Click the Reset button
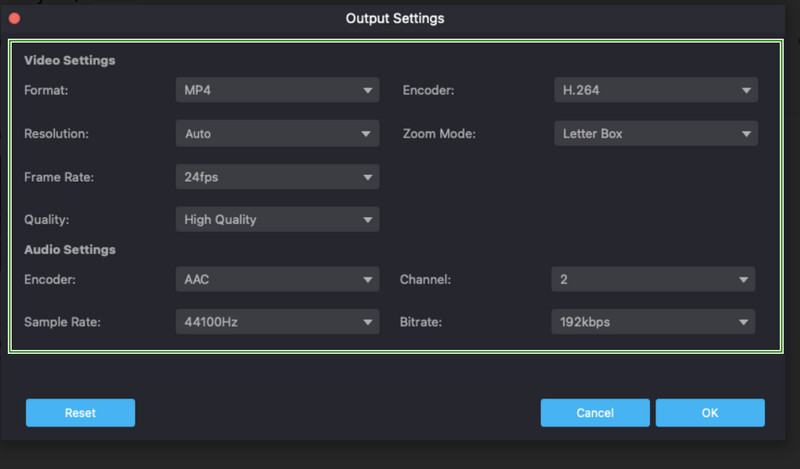 pyautogui.click(x=80, y=413)
